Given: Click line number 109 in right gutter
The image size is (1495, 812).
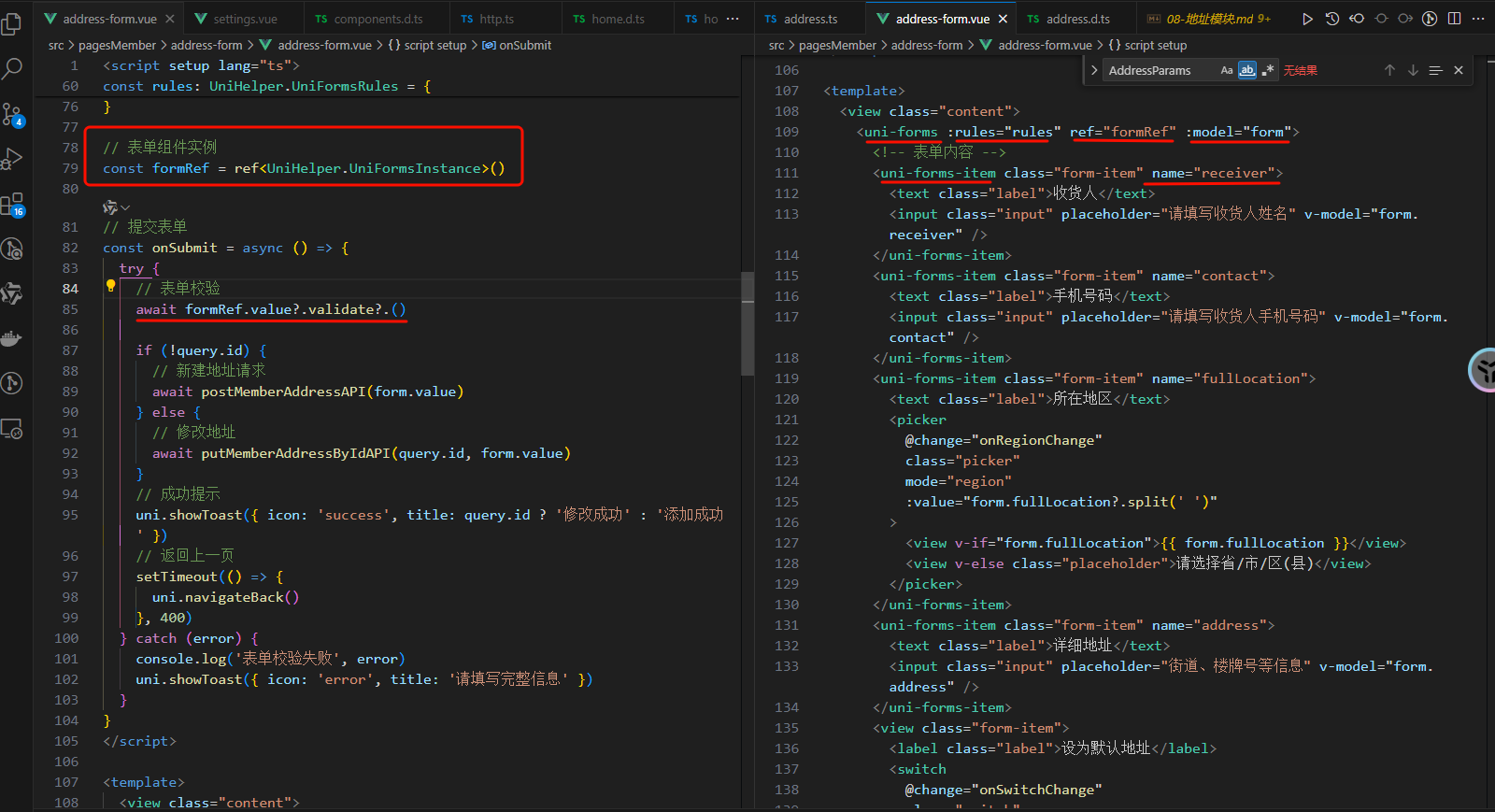Looking at the screenshot, I should 787,132.
